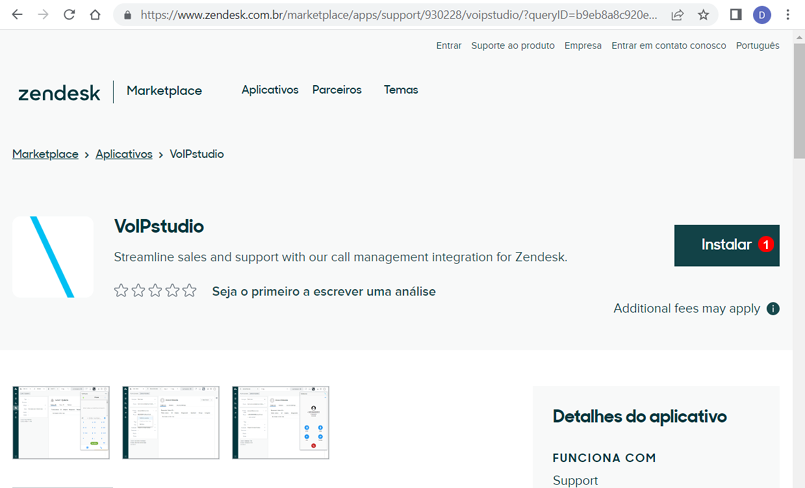This screenshot has width=805, height=488.
Task: Open the browser home page icon
Action: click(x=95, y=15)
